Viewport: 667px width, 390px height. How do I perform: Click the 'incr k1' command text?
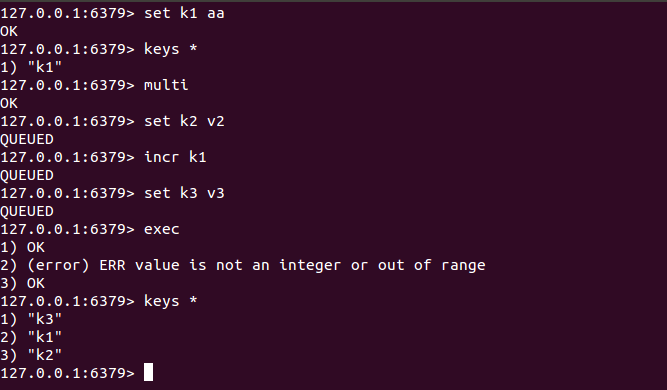tap(175, 157)
